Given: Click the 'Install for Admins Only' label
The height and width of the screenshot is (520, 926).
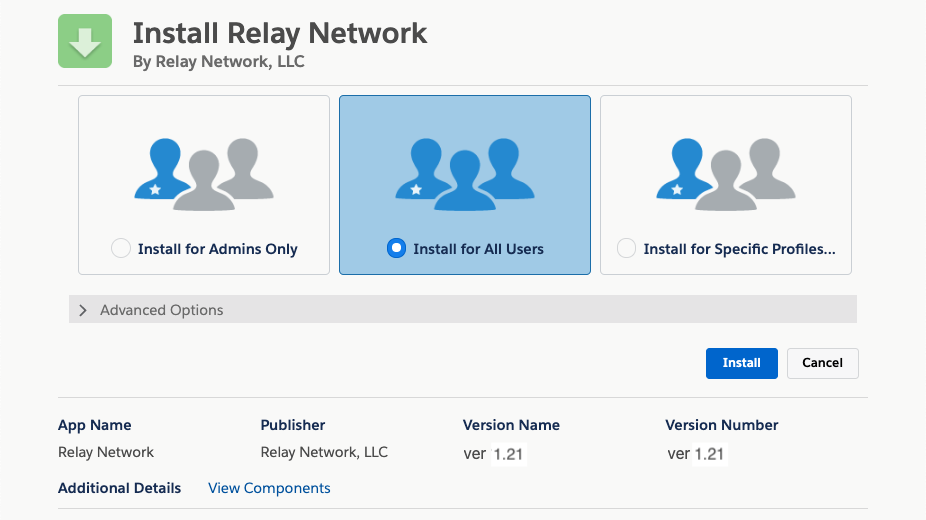Looking at the screenshot, I should coord(218,249).
